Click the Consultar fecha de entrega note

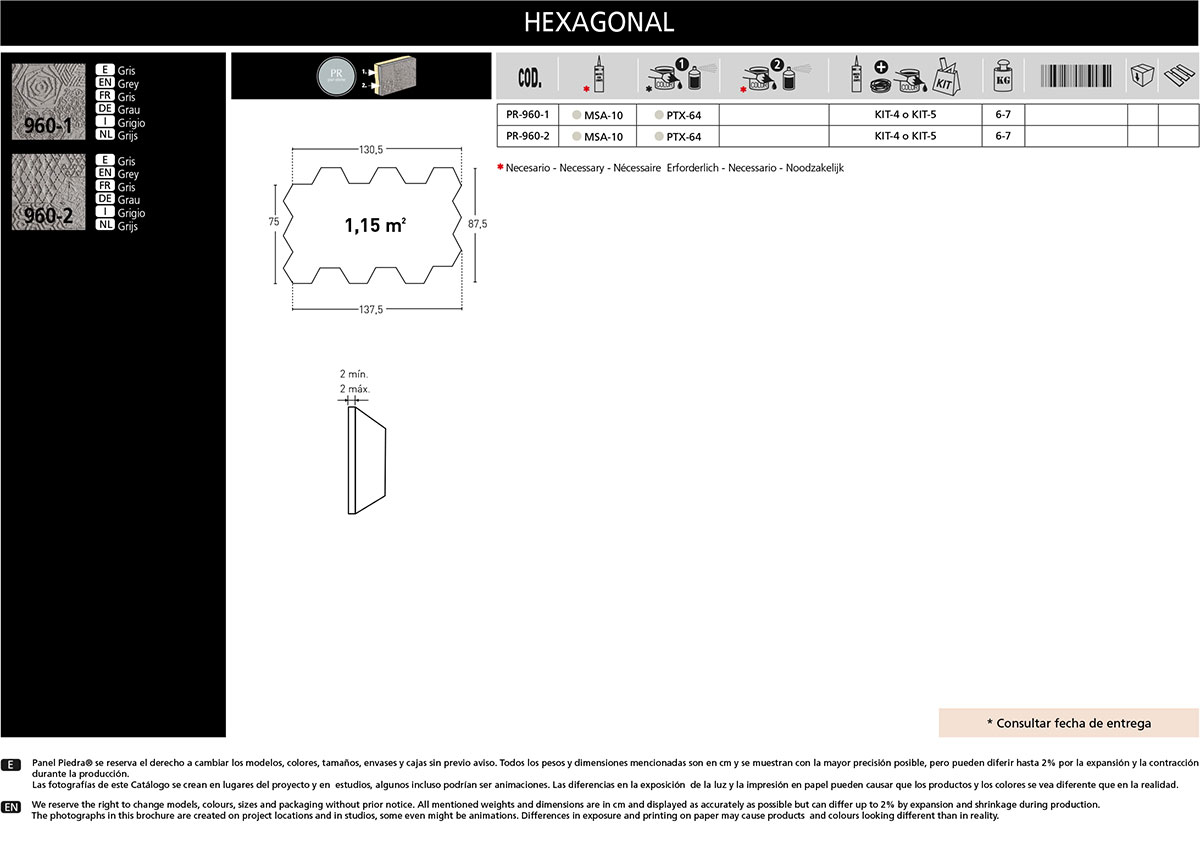[1069, 723]
